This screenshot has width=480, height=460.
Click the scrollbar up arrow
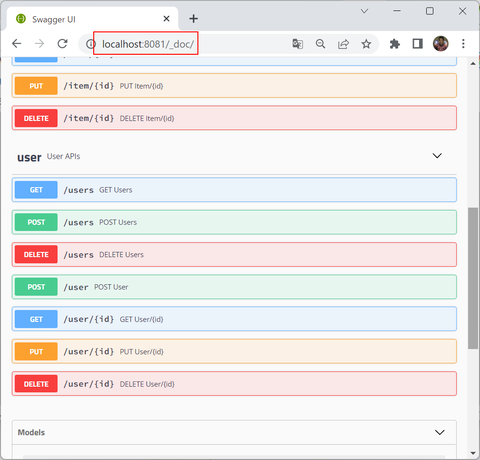click(x=473, y=63)
